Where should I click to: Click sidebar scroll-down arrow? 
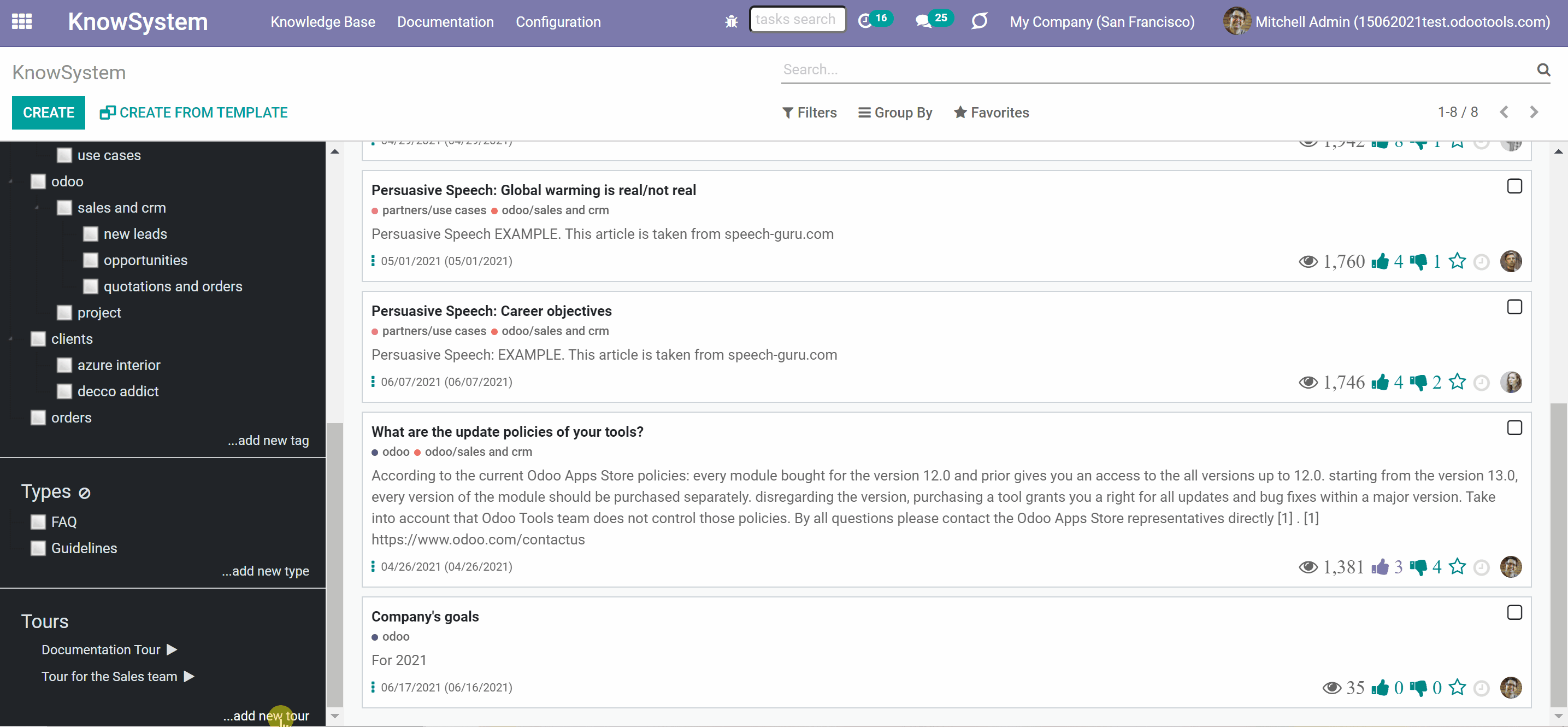tap(335, 716)
